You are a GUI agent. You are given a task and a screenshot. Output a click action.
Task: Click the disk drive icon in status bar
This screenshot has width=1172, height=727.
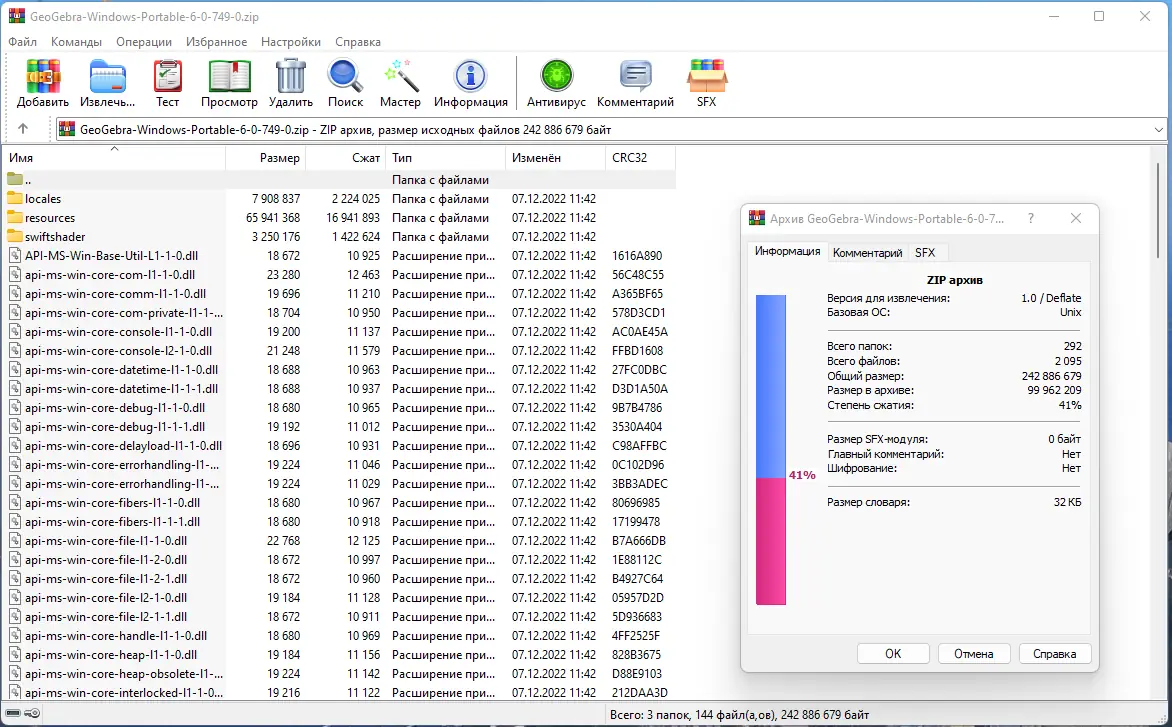pyautogui.click(x=13, y=714)
